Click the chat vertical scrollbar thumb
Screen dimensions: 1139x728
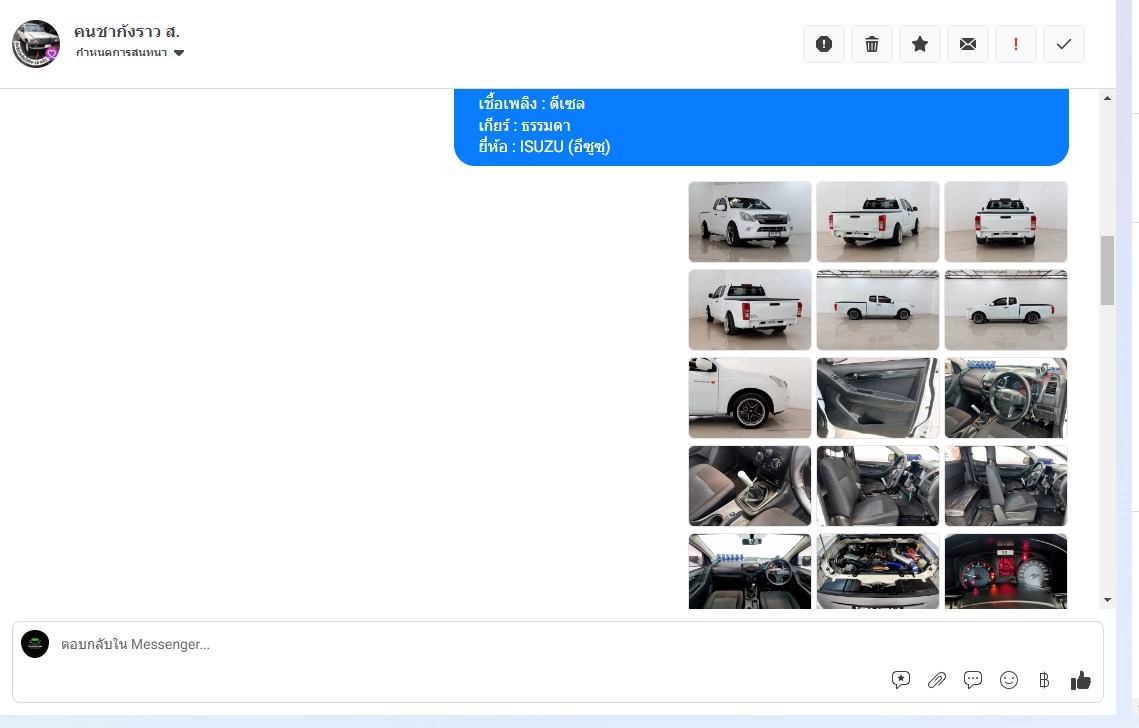point(1107,270)
